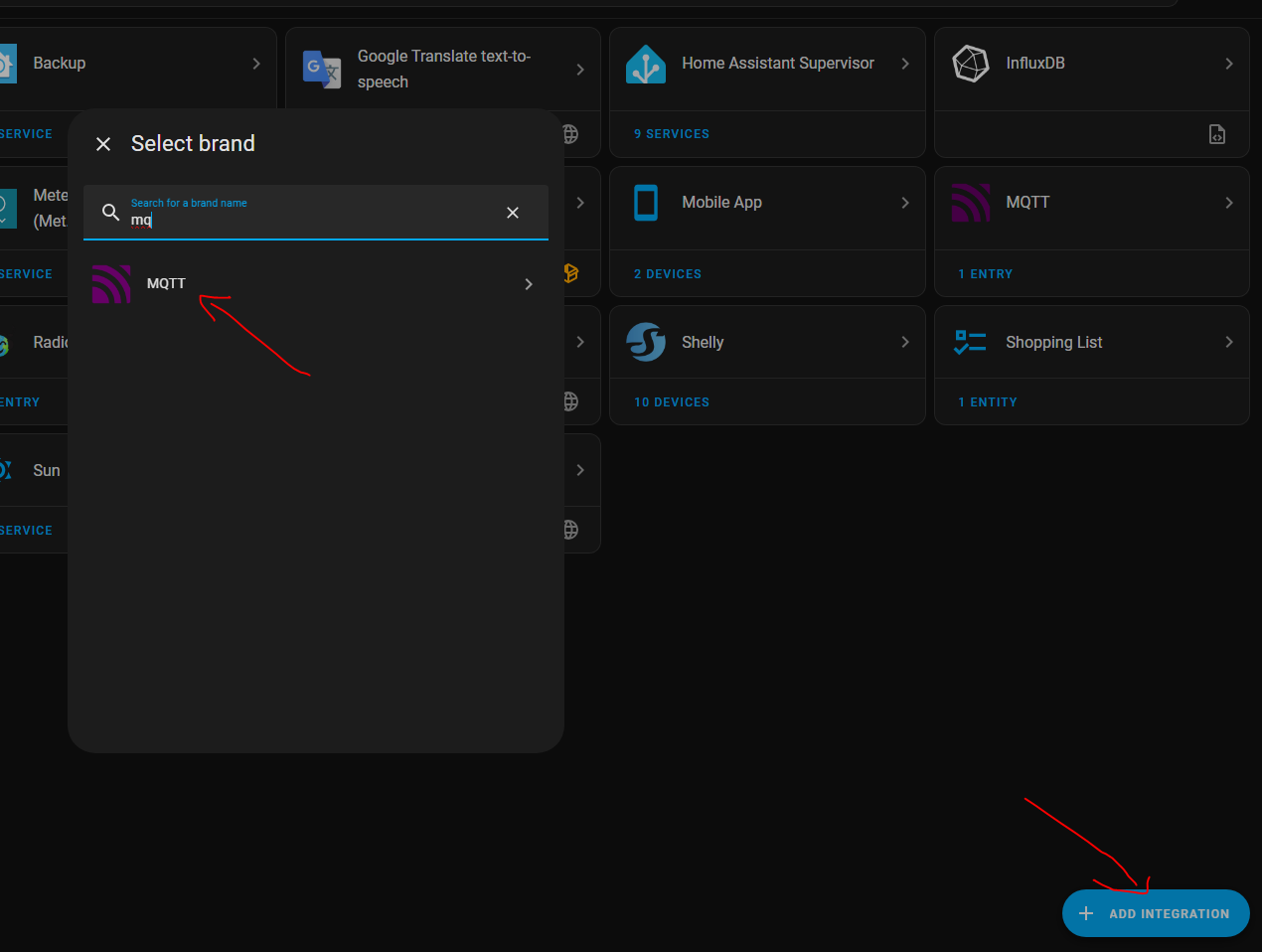The height and width of the screenshot is (952, 1262).
Task: Open the Backup integration card
Action: (x=60, y=64)
